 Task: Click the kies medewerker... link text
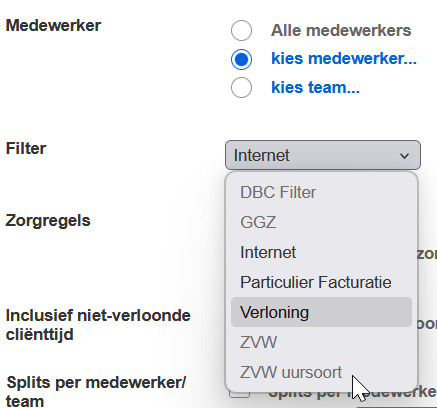tap(344, 59)
